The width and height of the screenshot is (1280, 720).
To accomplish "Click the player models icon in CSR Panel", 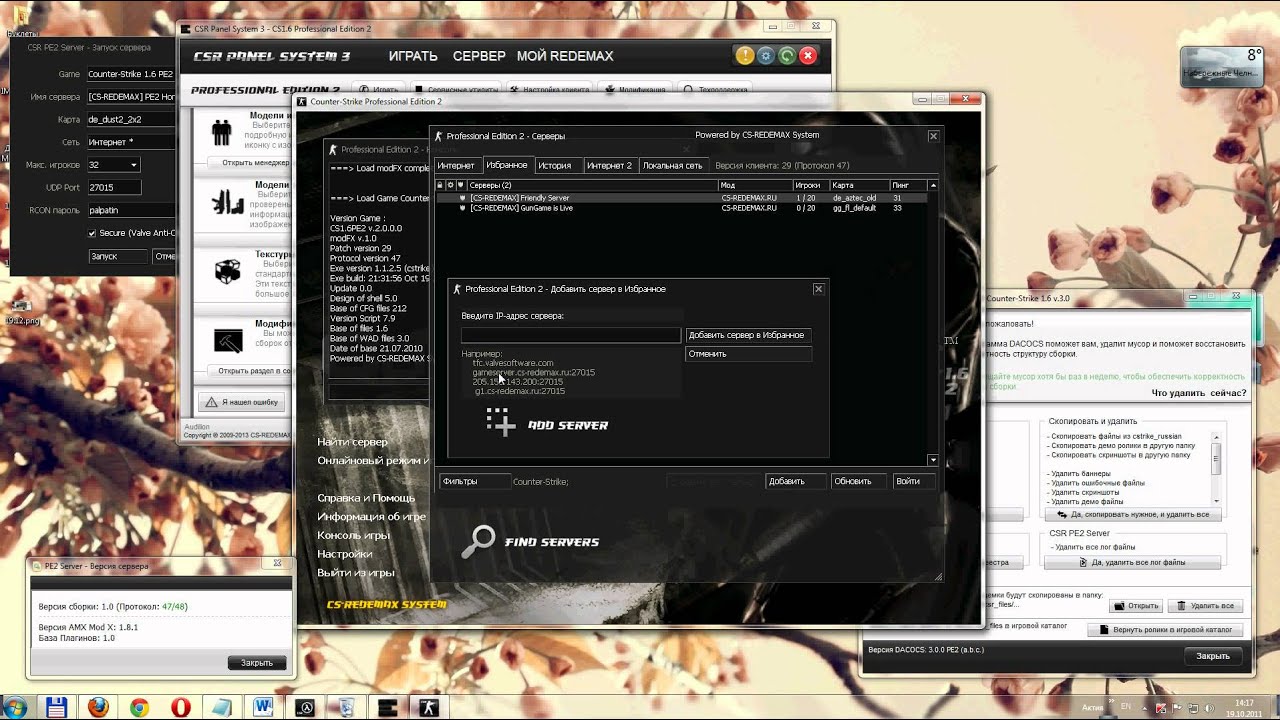I will [221, 133].
